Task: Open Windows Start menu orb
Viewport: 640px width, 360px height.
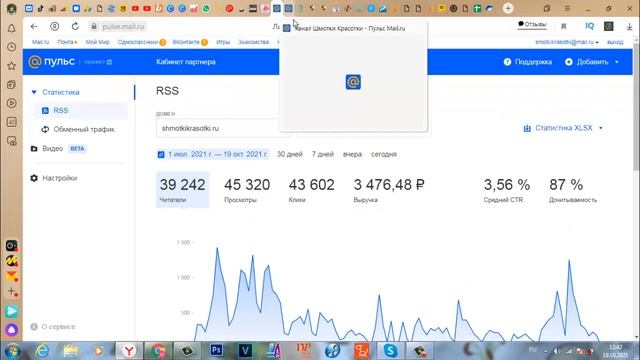Action: tap(13, 351)
